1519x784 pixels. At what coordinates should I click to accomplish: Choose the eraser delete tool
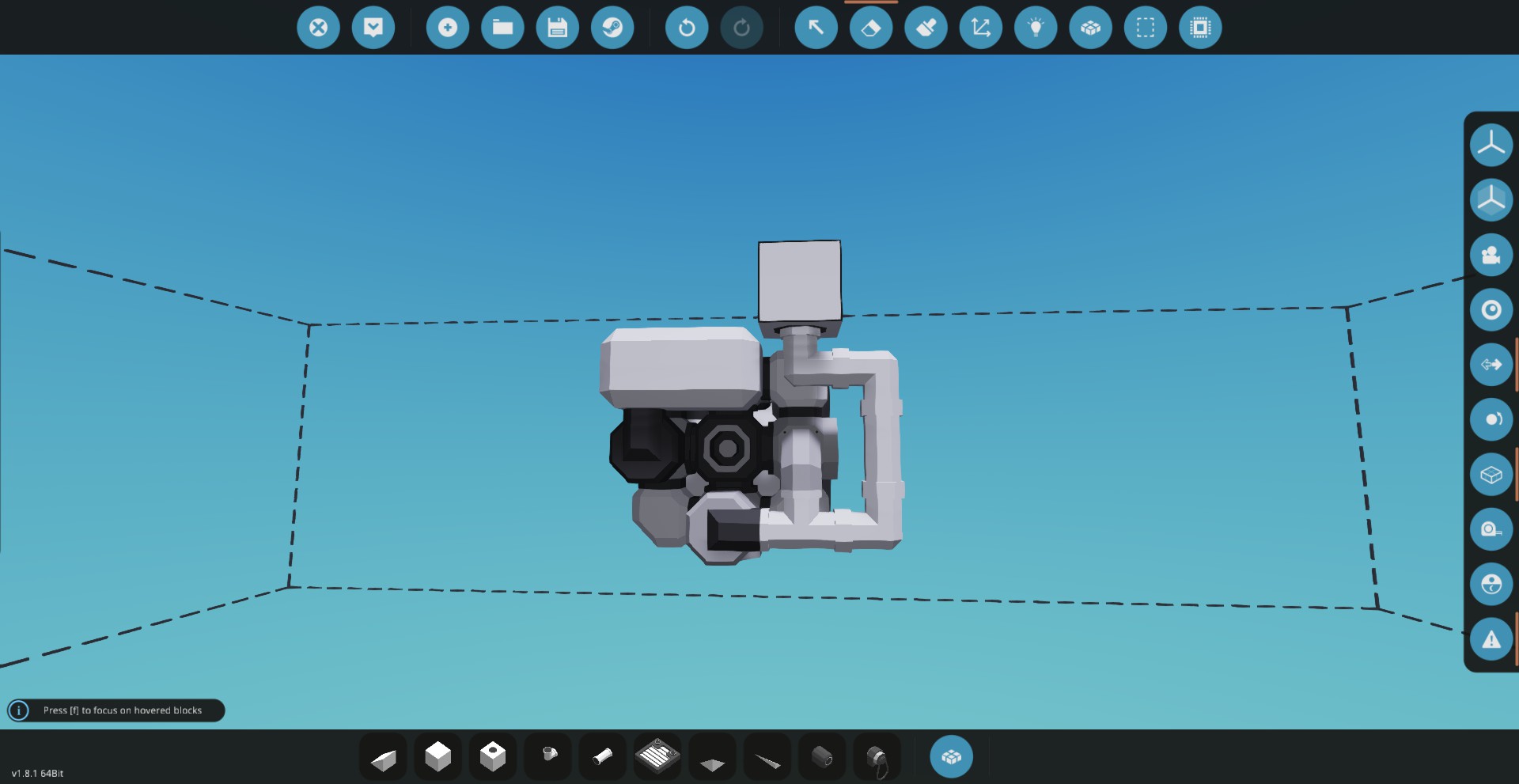click(x=871, y=28)
